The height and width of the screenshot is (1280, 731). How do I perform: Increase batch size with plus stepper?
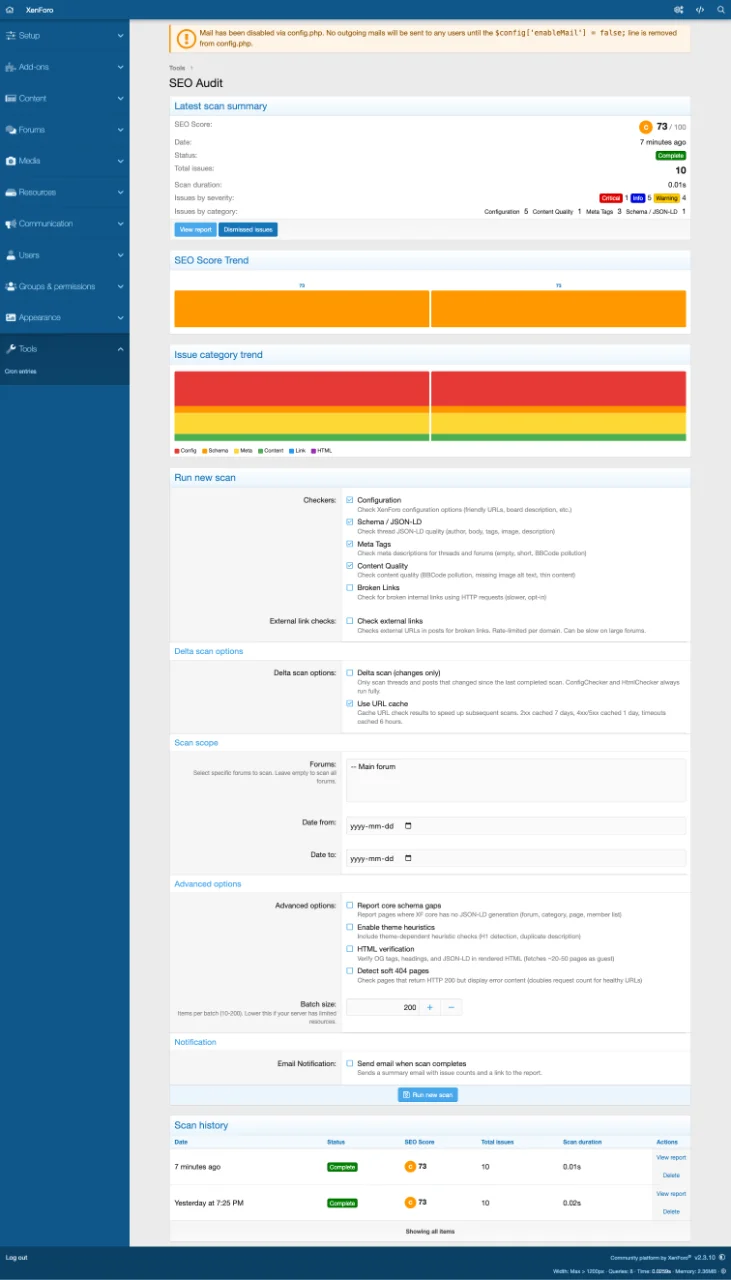click(x=430, y=1007)
